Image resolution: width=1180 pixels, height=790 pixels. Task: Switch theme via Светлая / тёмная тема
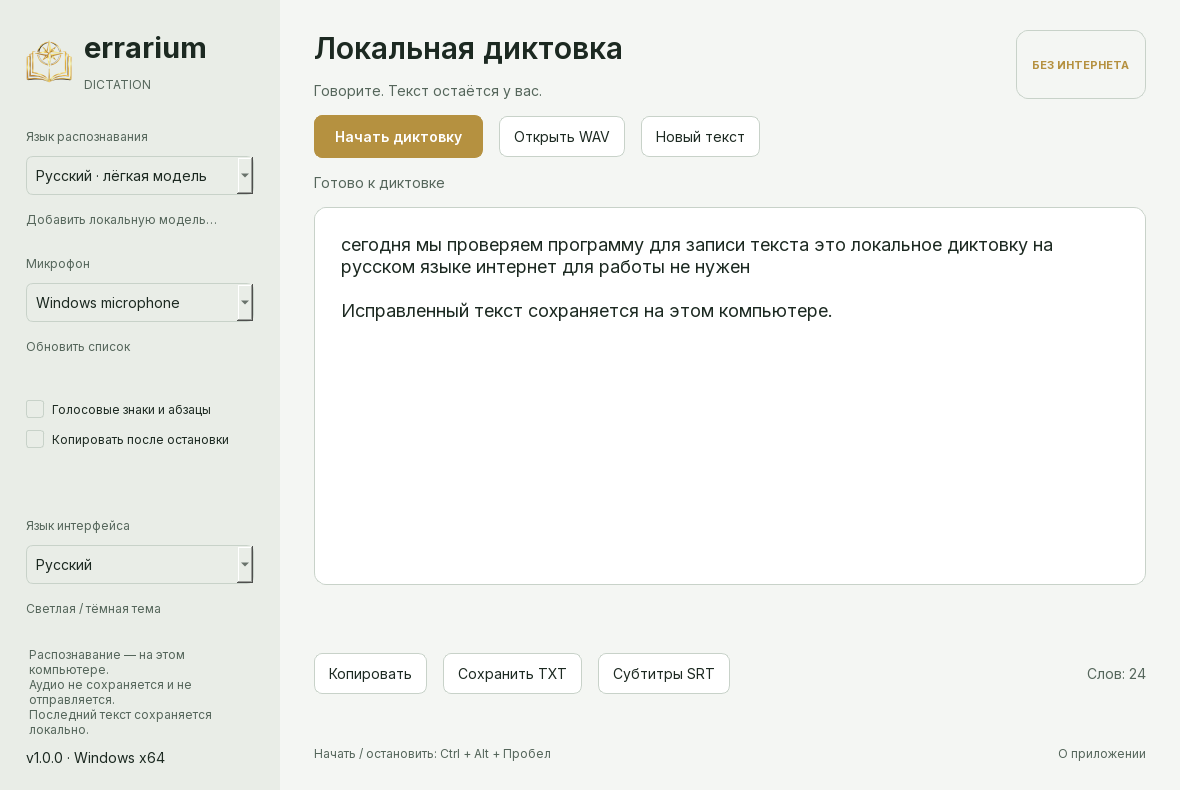pos(93,609)
